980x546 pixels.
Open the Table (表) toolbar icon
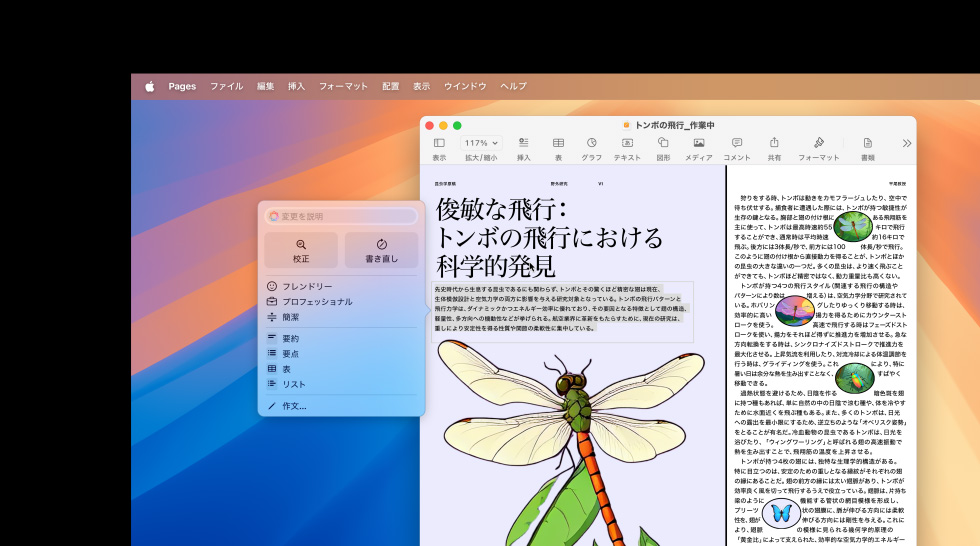558,144
